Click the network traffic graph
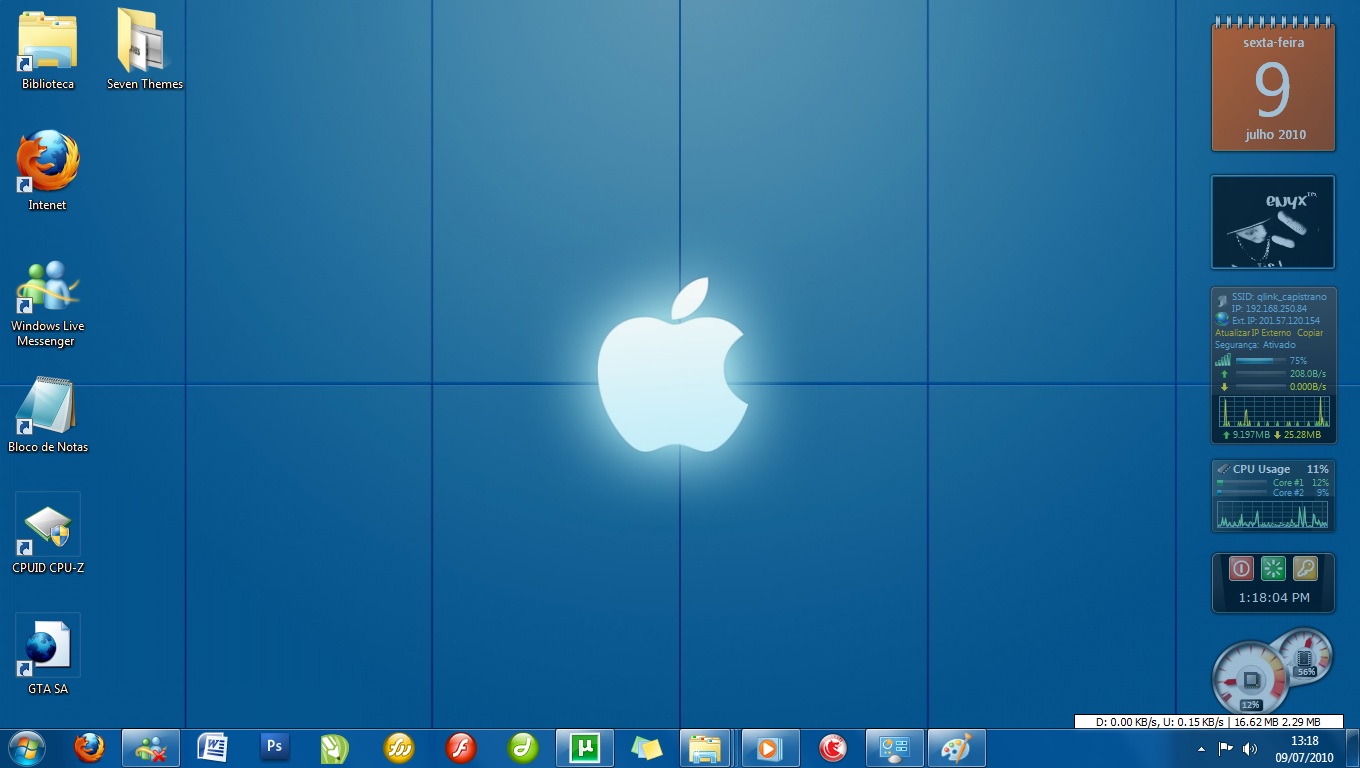1360x768 pixels. point(1274,411)
